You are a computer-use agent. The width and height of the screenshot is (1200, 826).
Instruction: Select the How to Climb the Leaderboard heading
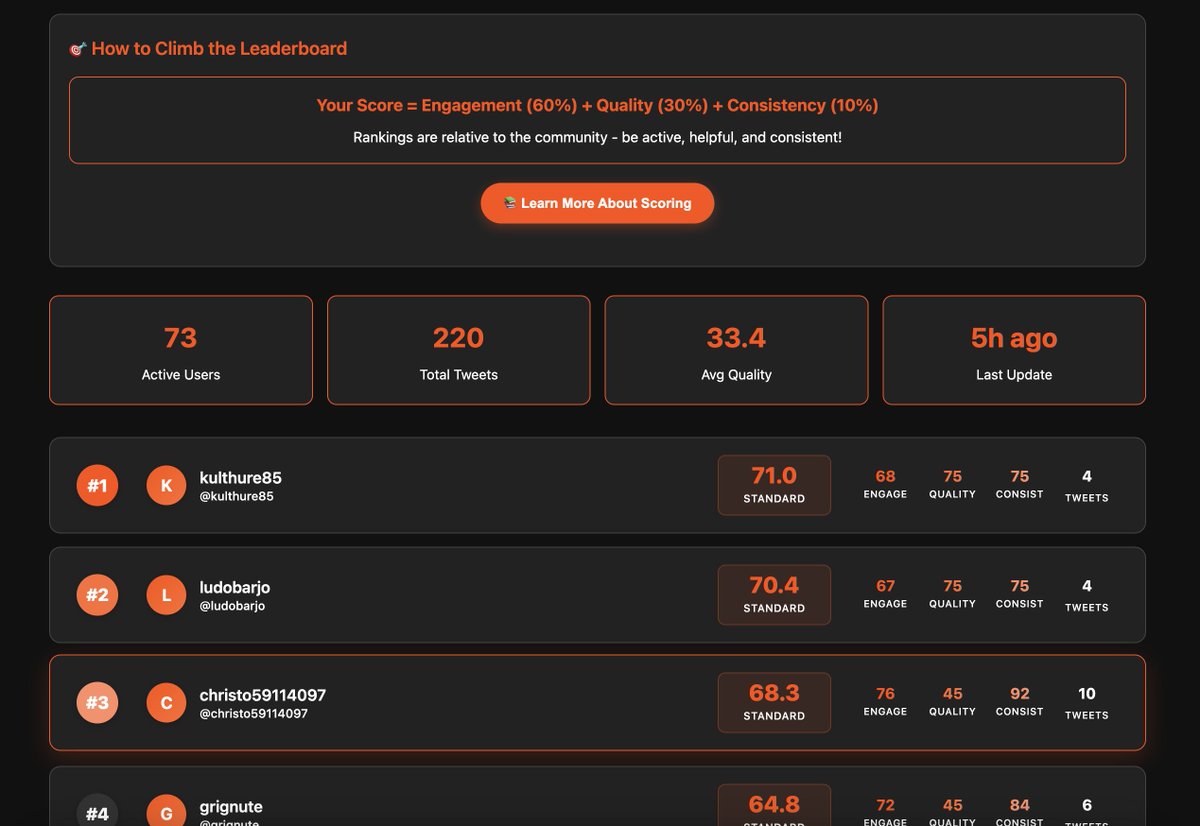(x=219, y=48)
